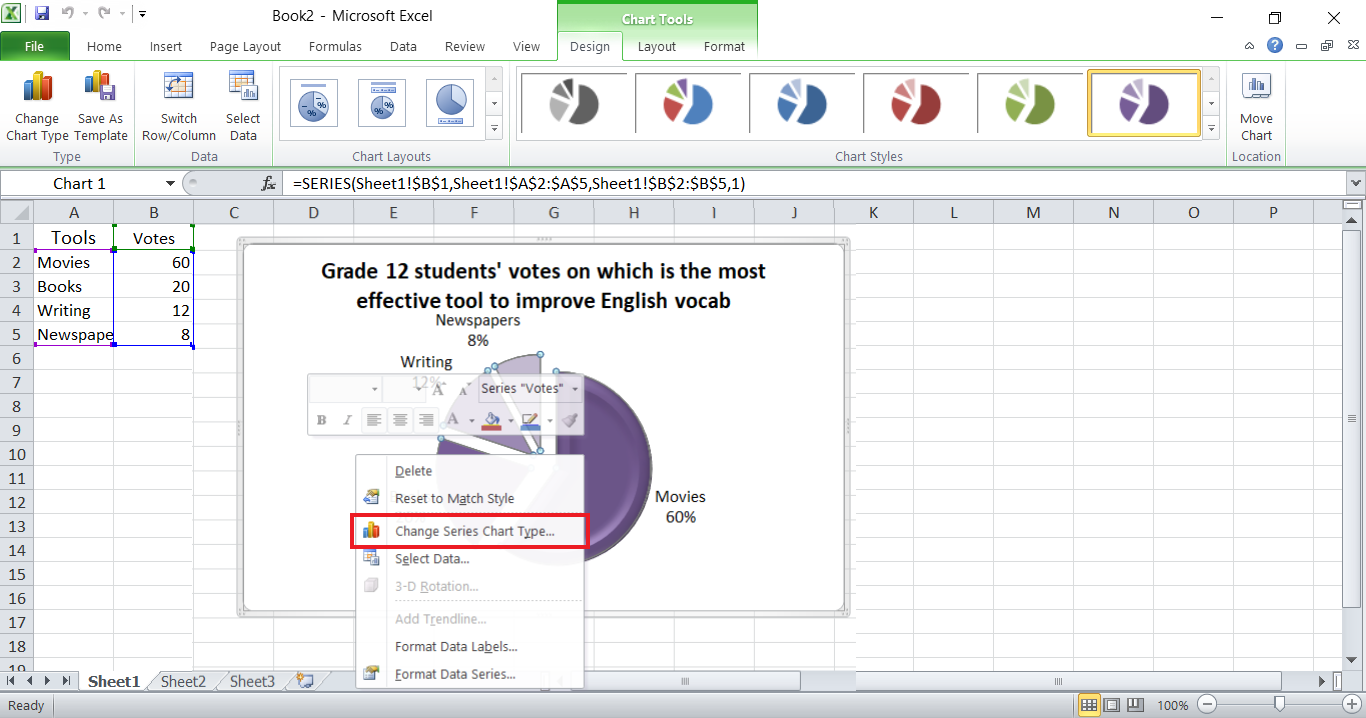This screenshot has width=1366, height=718.
Task: Switch to Page Layout view in status bar
Action: point(1112,705)
